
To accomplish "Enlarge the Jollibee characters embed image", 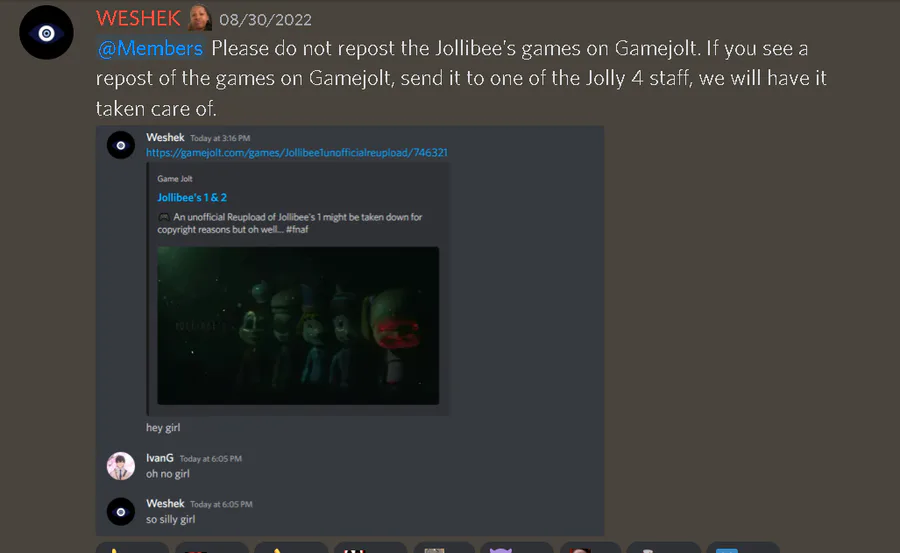I will 298,326.
